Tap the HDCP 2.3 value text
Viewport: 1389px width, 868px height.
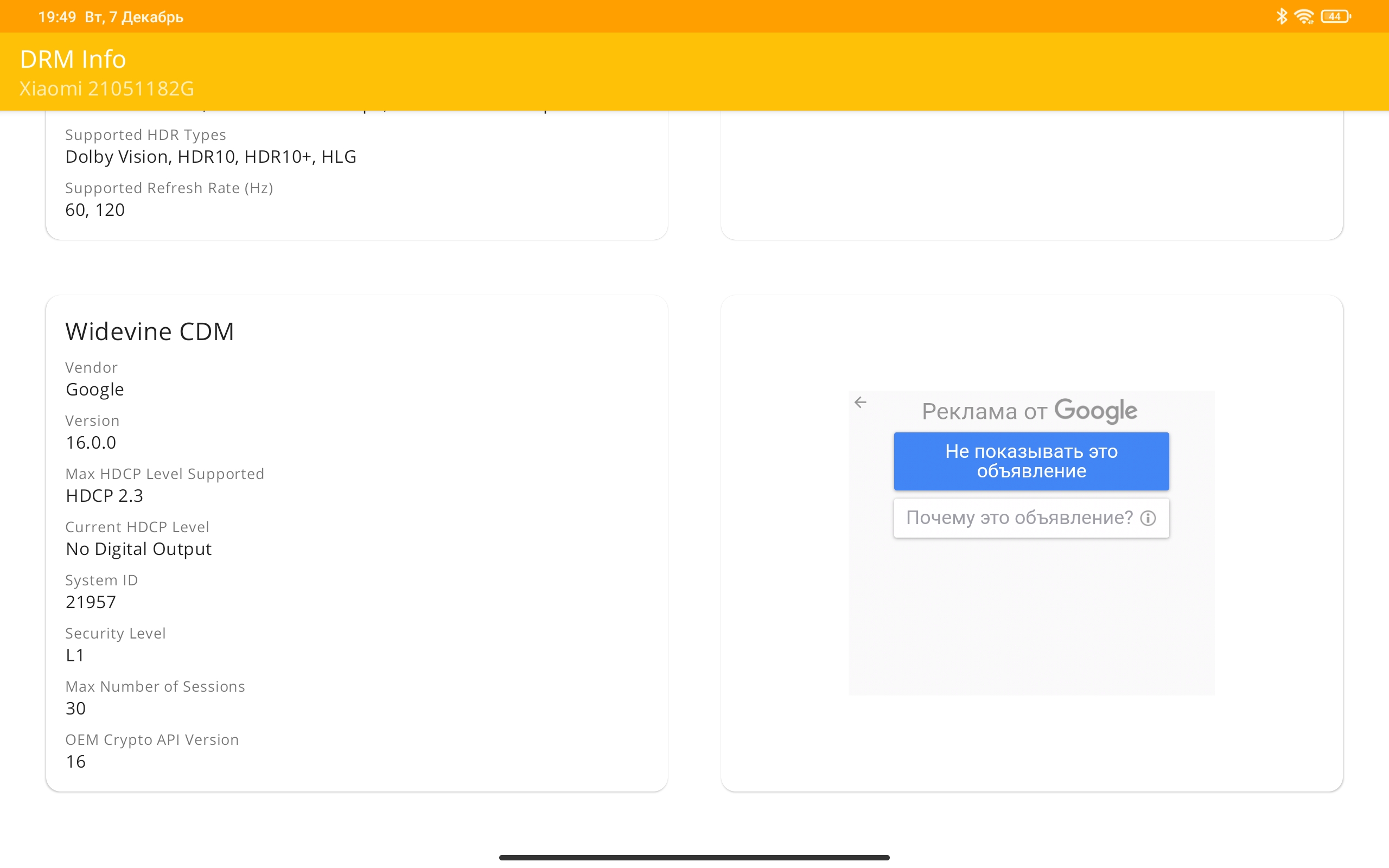[105, 496]
